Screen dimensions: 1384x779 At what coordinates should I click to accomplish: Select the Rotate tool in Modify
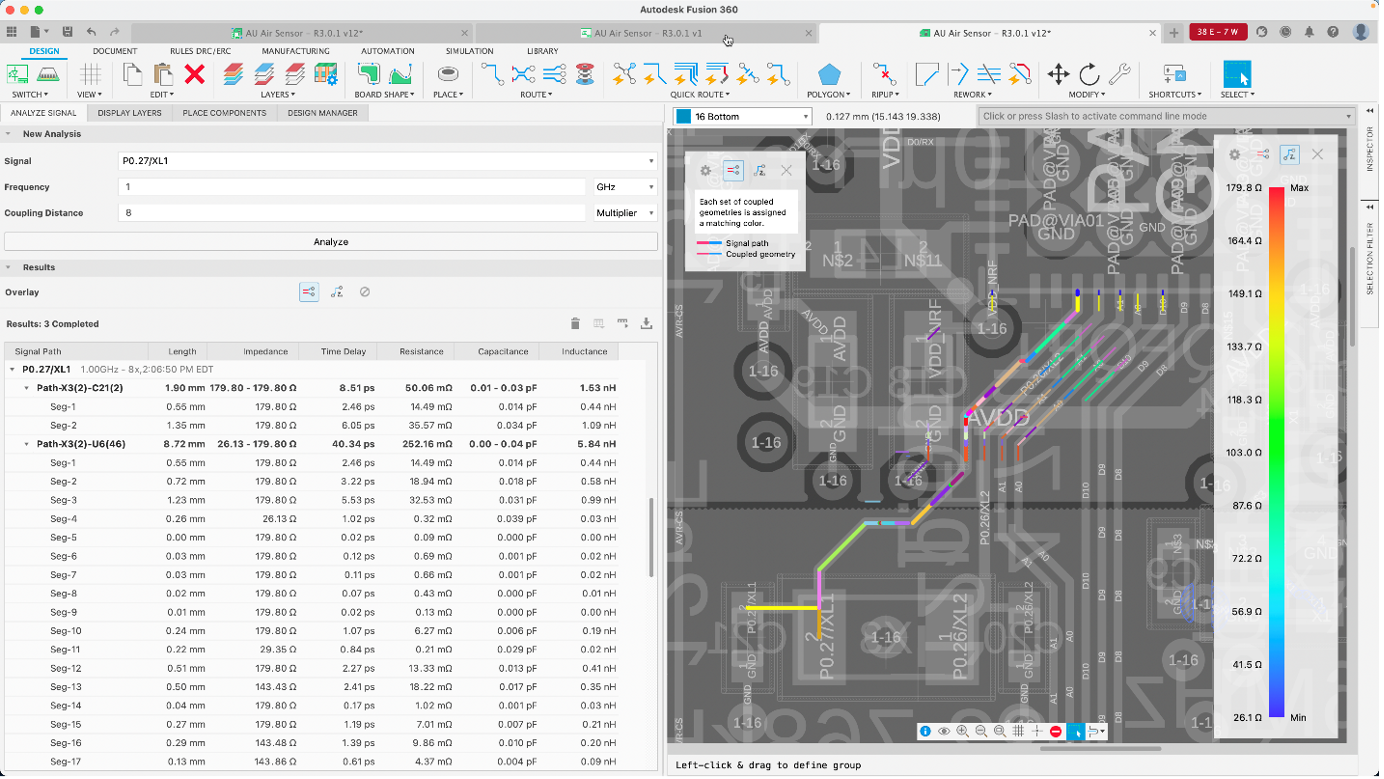coord(1089,74)
